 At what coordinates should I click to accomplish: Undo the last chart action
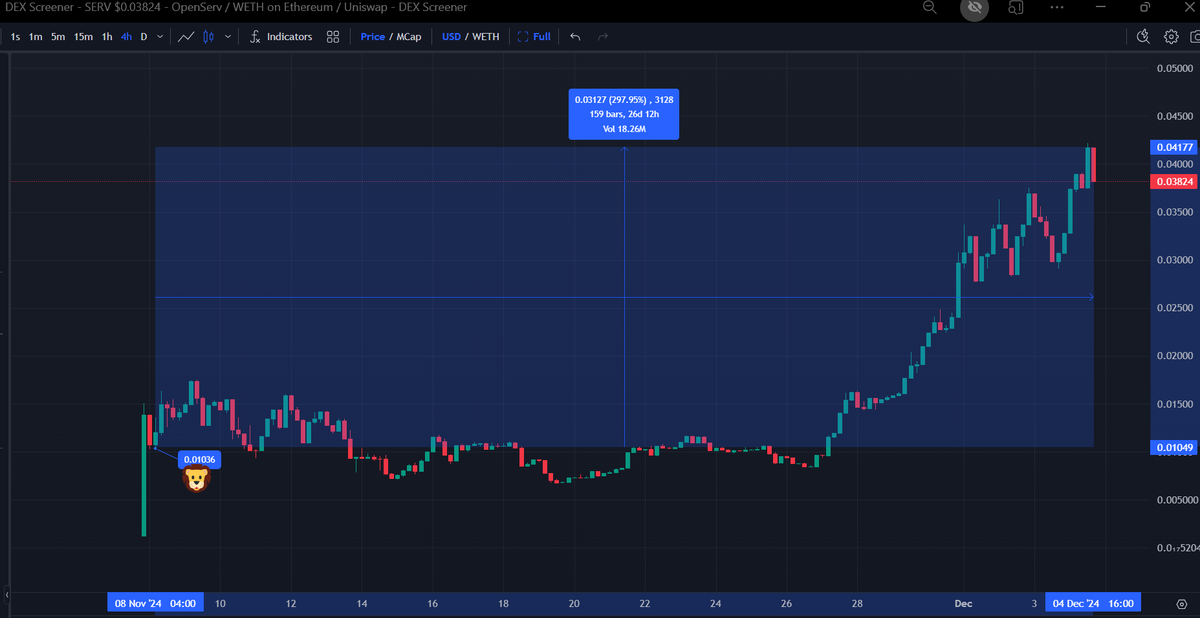click(x=575, y=37)
